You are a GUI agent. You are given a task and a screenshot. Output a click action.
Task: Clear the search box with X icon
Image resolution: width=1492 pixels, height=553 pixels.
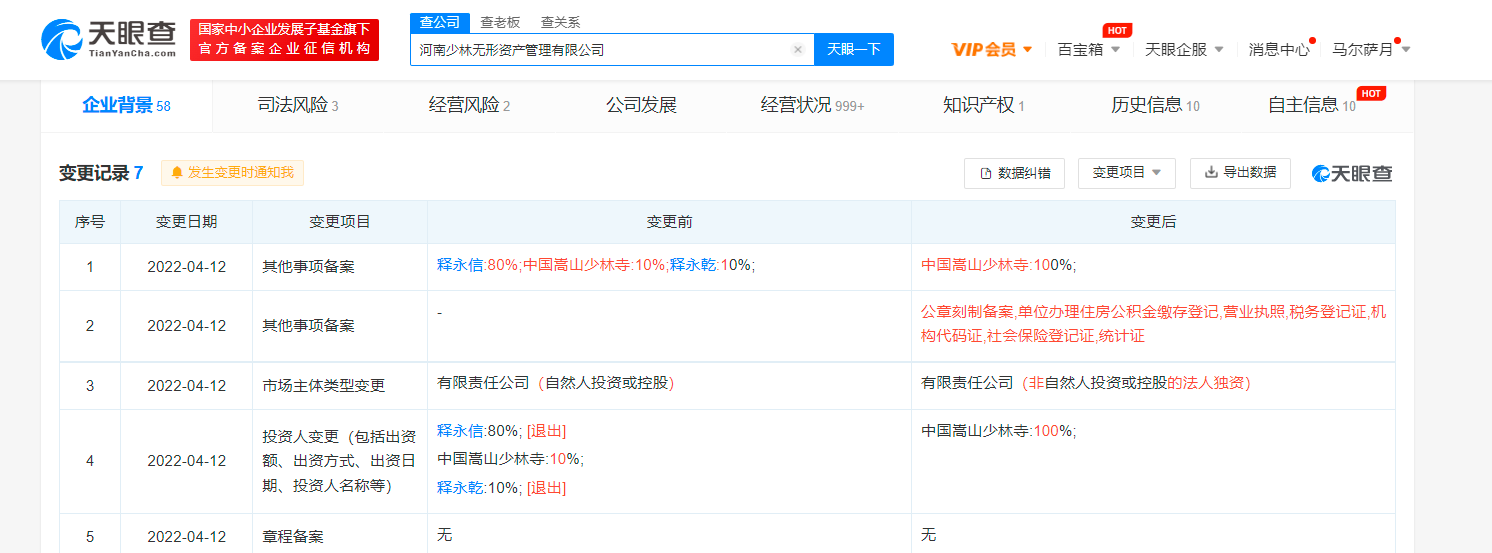click(x=798, y=49)
